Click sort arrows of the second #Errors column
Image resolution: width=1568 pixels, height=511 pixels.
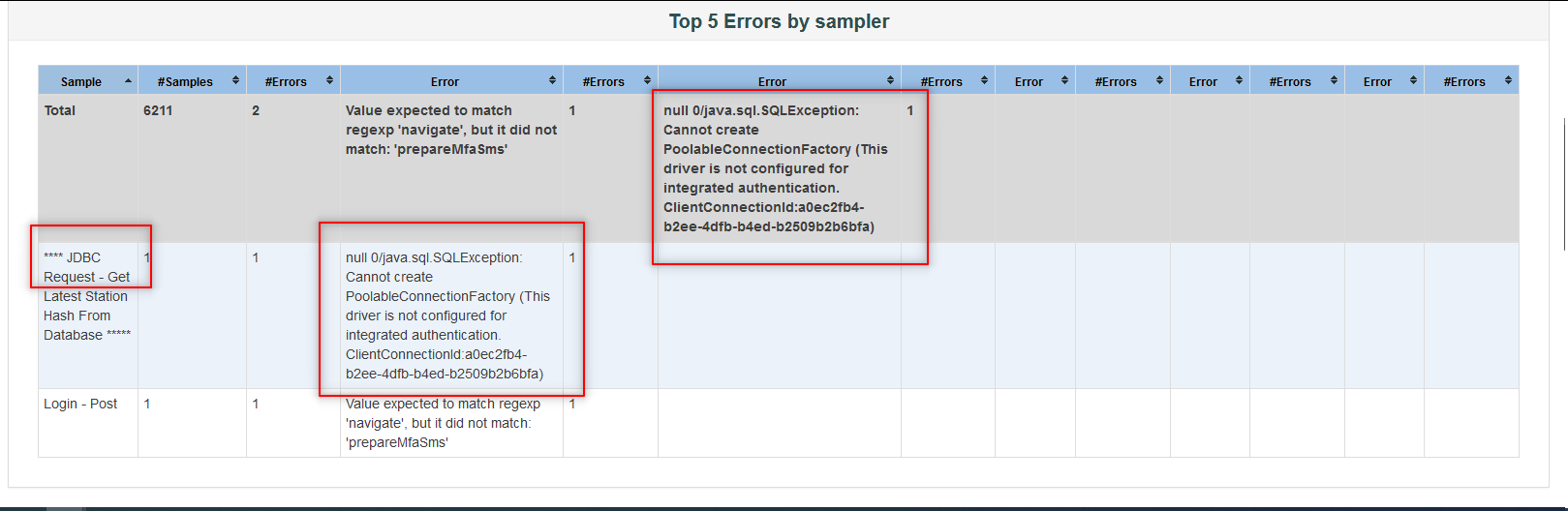(x=647, y=81)
